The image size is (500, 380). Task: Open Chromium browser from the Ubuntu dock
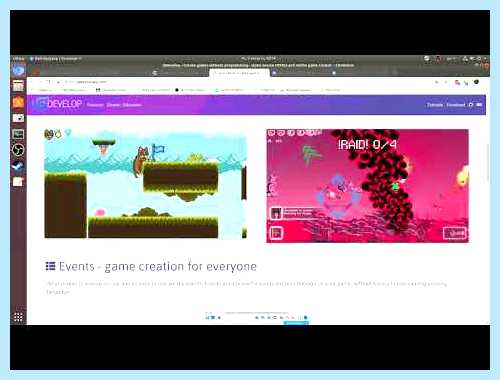click(19, 71)
